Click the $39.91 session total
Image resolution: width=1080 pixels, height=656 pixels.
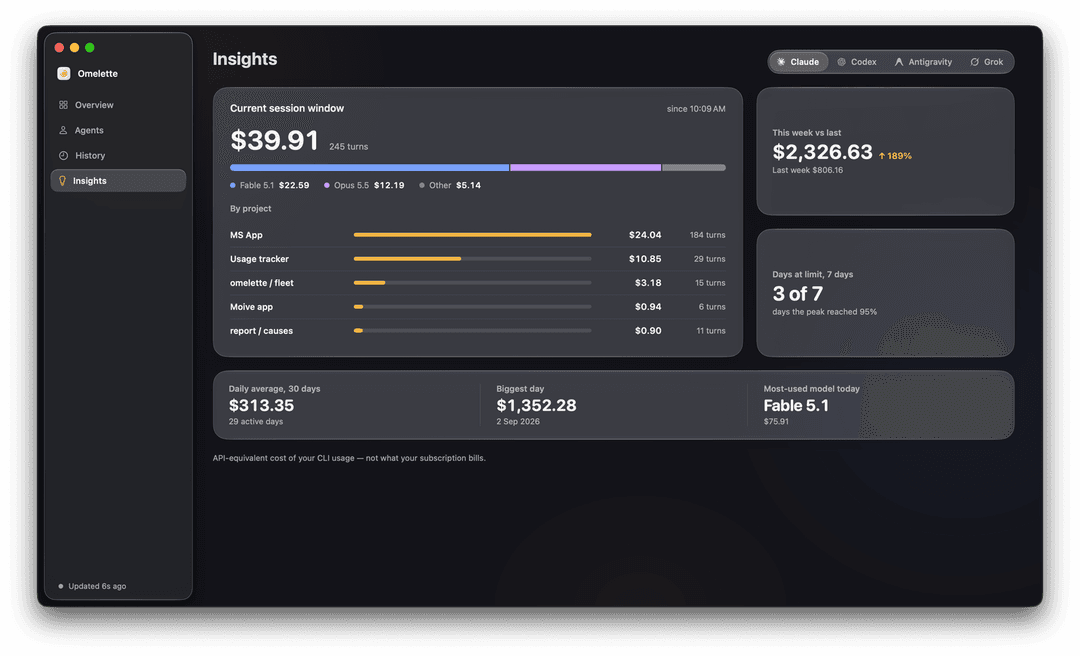pos(274,141)
